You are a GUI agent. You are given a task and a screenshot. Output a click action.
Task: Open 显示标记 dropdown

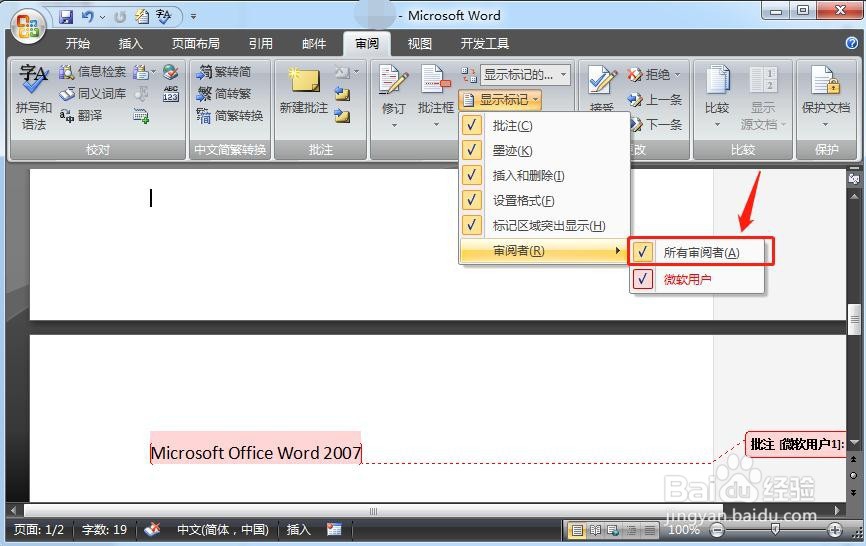click(500, 100)
